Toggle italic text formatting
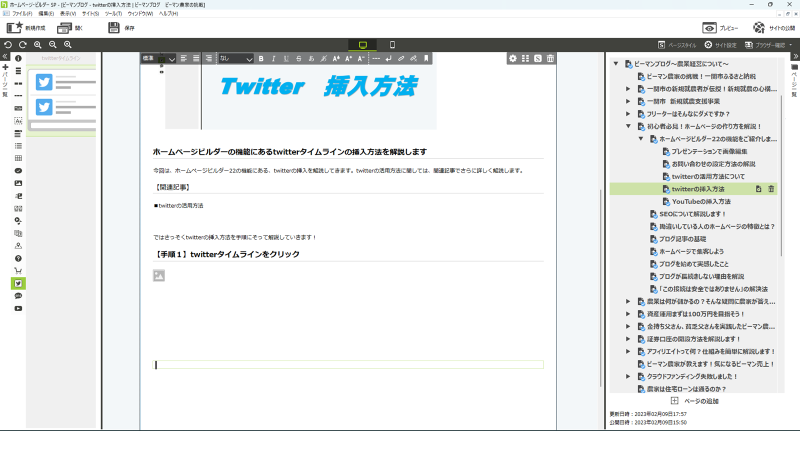This screenshot has width=800, height=450. coord(275,59)
